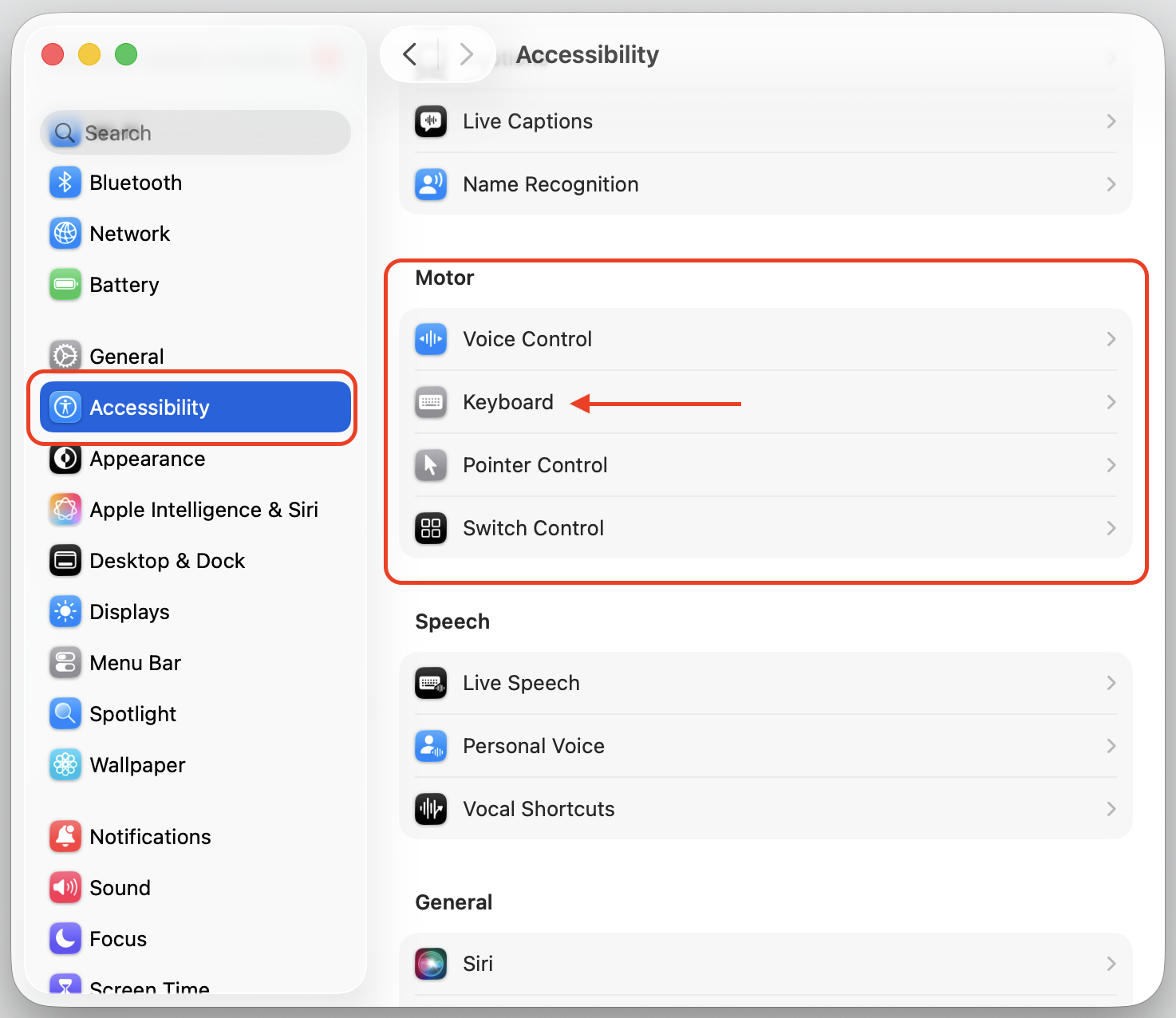Open Voice Control settings
Image resolution: width=1176 pixels, height=1018 pixels.
pos(766,339)
